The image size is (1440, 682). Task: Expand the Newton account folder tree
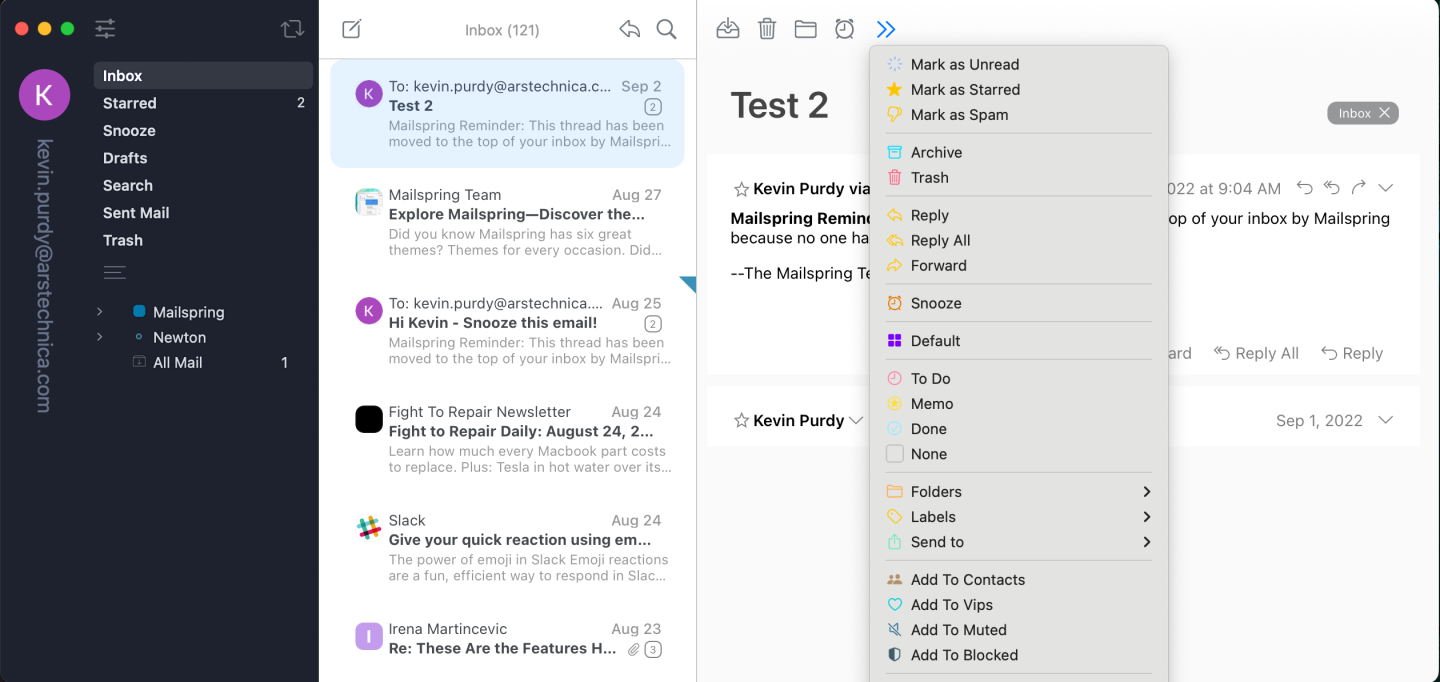[x=99, y=337]
